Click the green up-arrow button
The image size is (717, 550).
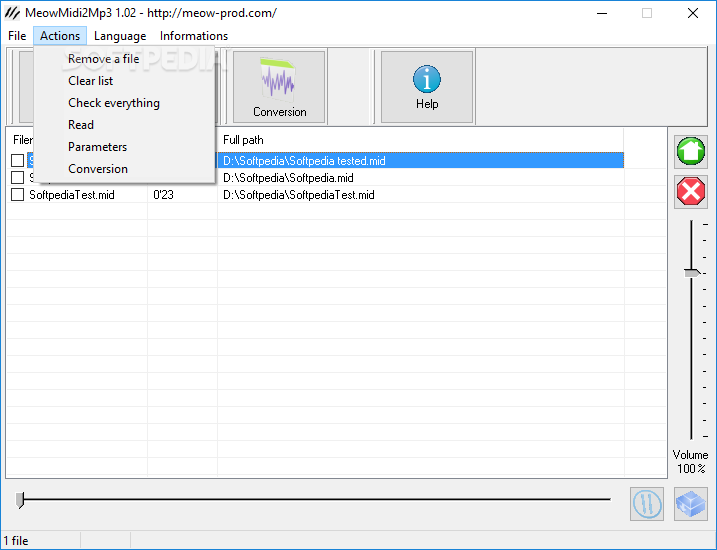[x=690, y=151]
